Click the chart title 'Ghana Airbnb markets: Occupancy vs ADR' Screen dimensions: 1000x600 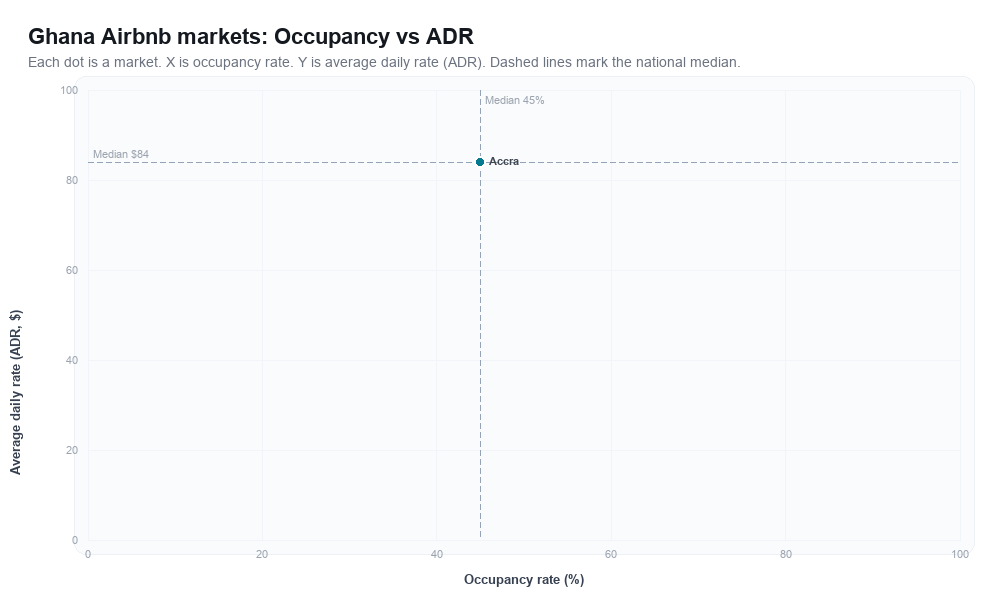coord(251,36)
